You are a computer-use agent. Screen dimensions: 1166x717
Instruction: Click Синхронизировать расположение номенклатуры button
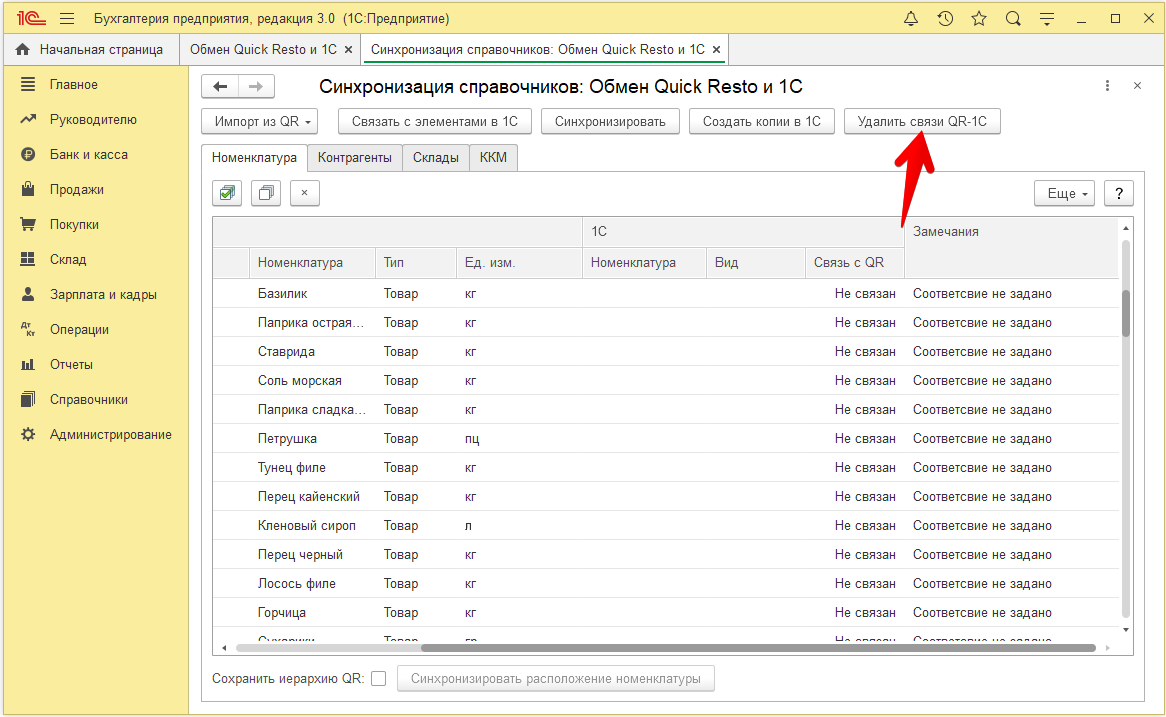tap(555, 678)
